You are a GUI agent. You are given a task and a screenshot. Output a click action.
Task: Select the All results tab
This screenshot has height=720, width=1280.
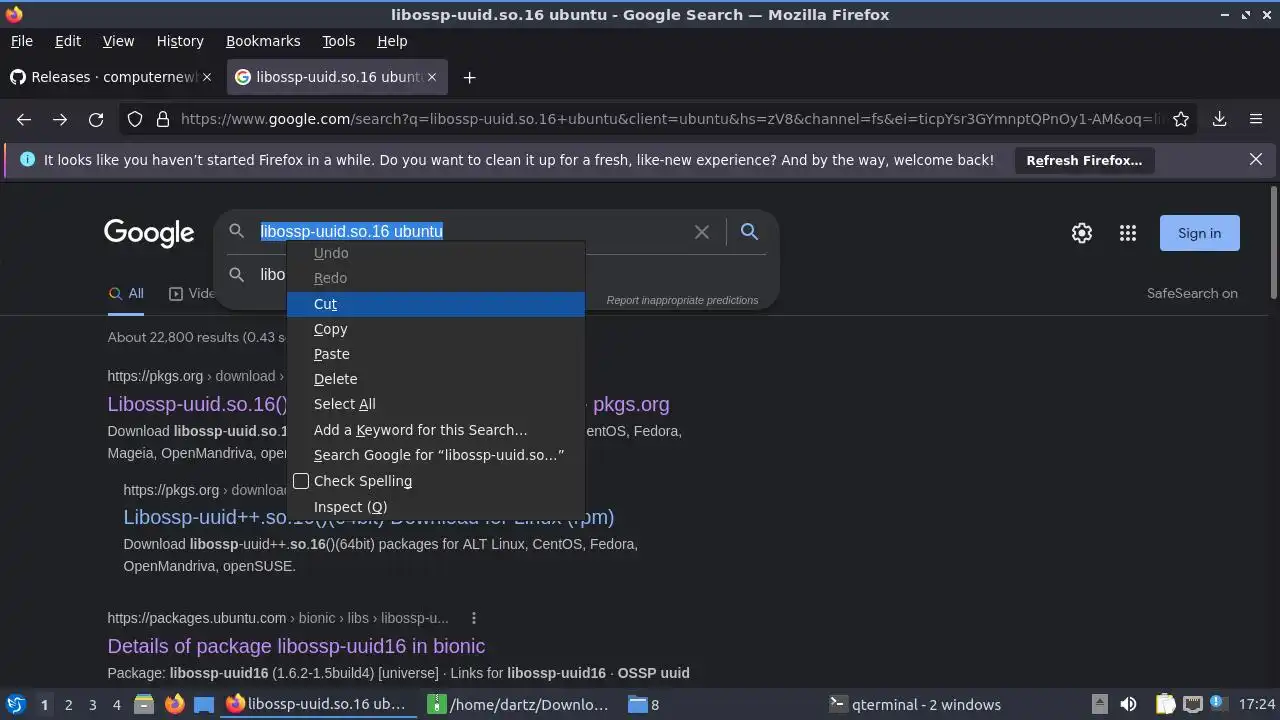127,294
